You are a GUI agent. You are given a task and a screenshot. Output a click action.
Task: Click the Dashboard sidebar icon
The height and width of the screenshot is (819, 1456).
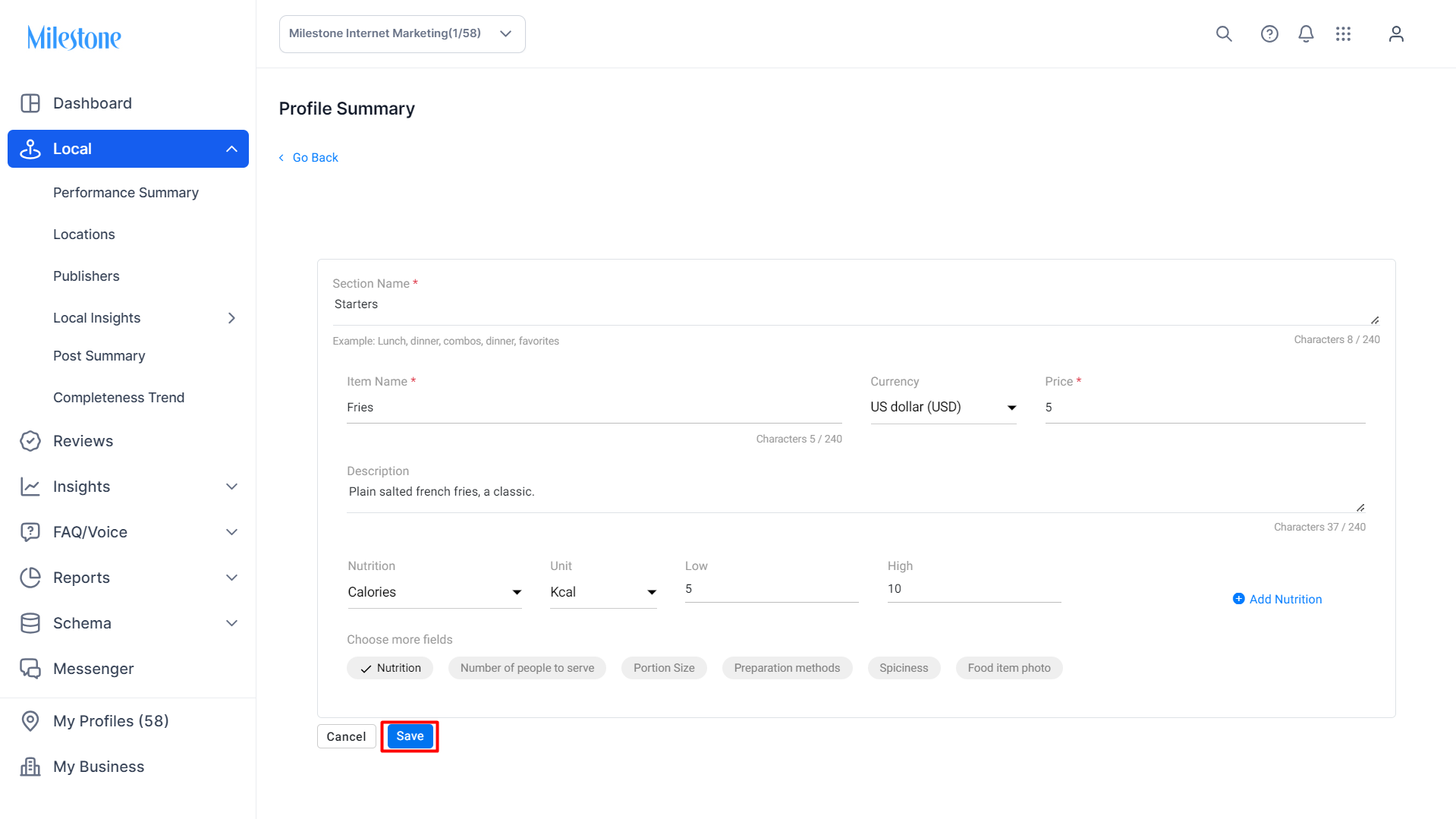pos(30,103)
